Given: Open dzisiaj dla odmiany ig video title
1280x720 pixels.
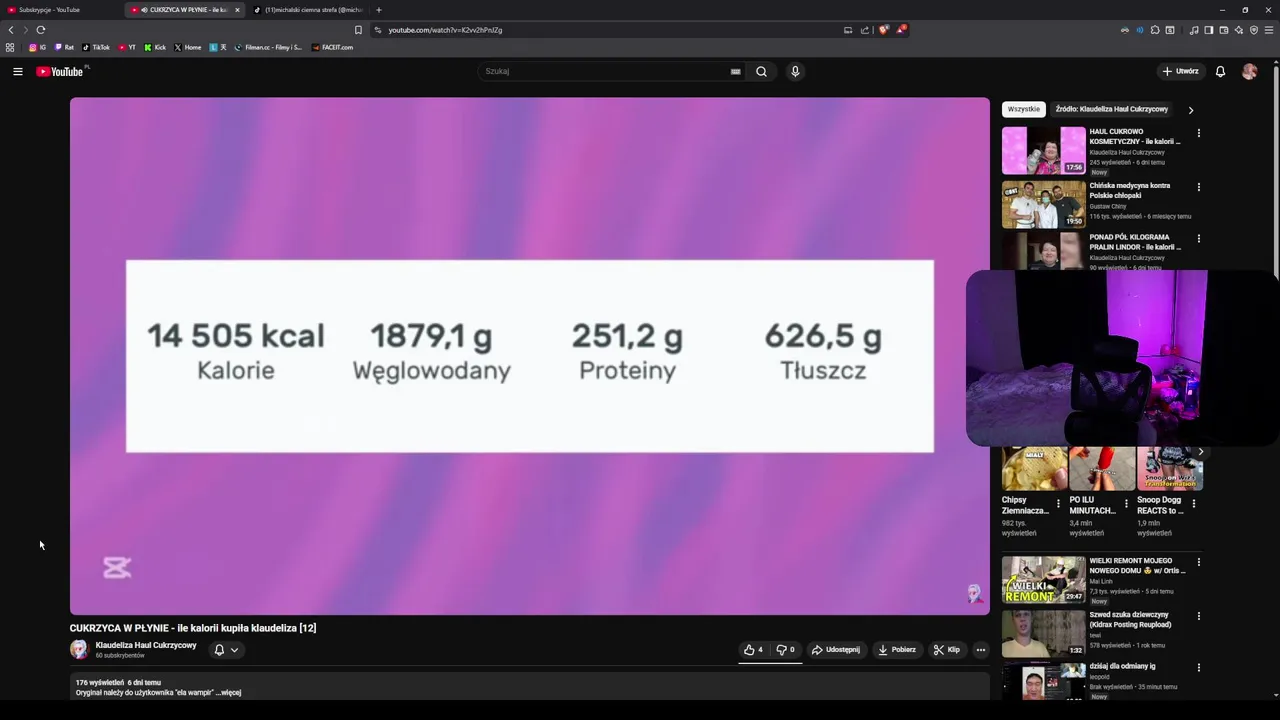Looking at the screenshot, I should click(x=1122, y=666).
